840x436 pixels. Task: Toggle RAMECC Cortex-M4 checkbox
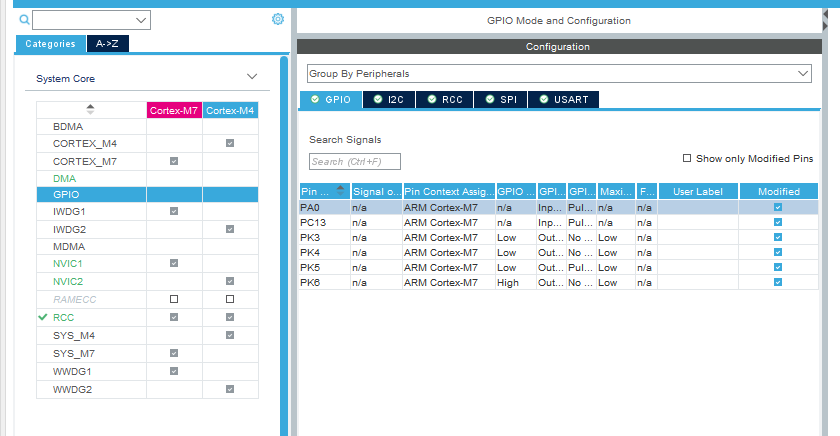230,299
